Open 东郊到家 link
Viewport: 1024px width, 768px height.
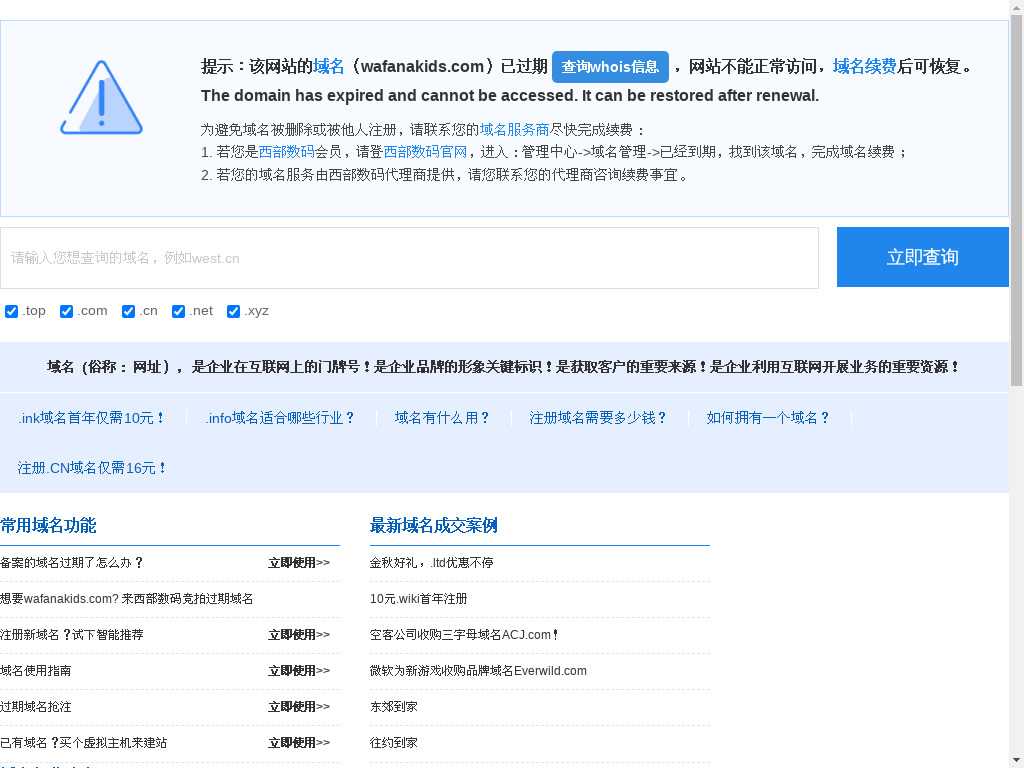[x=393, y=706]
